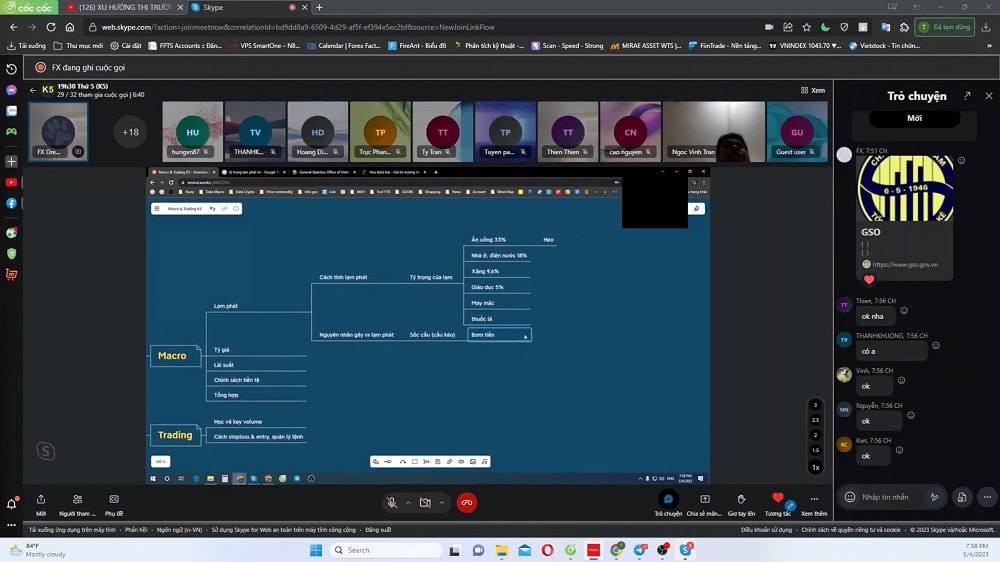Click Phản hồi feedback link
This screenshot has height=562, width=1000.
136,529
